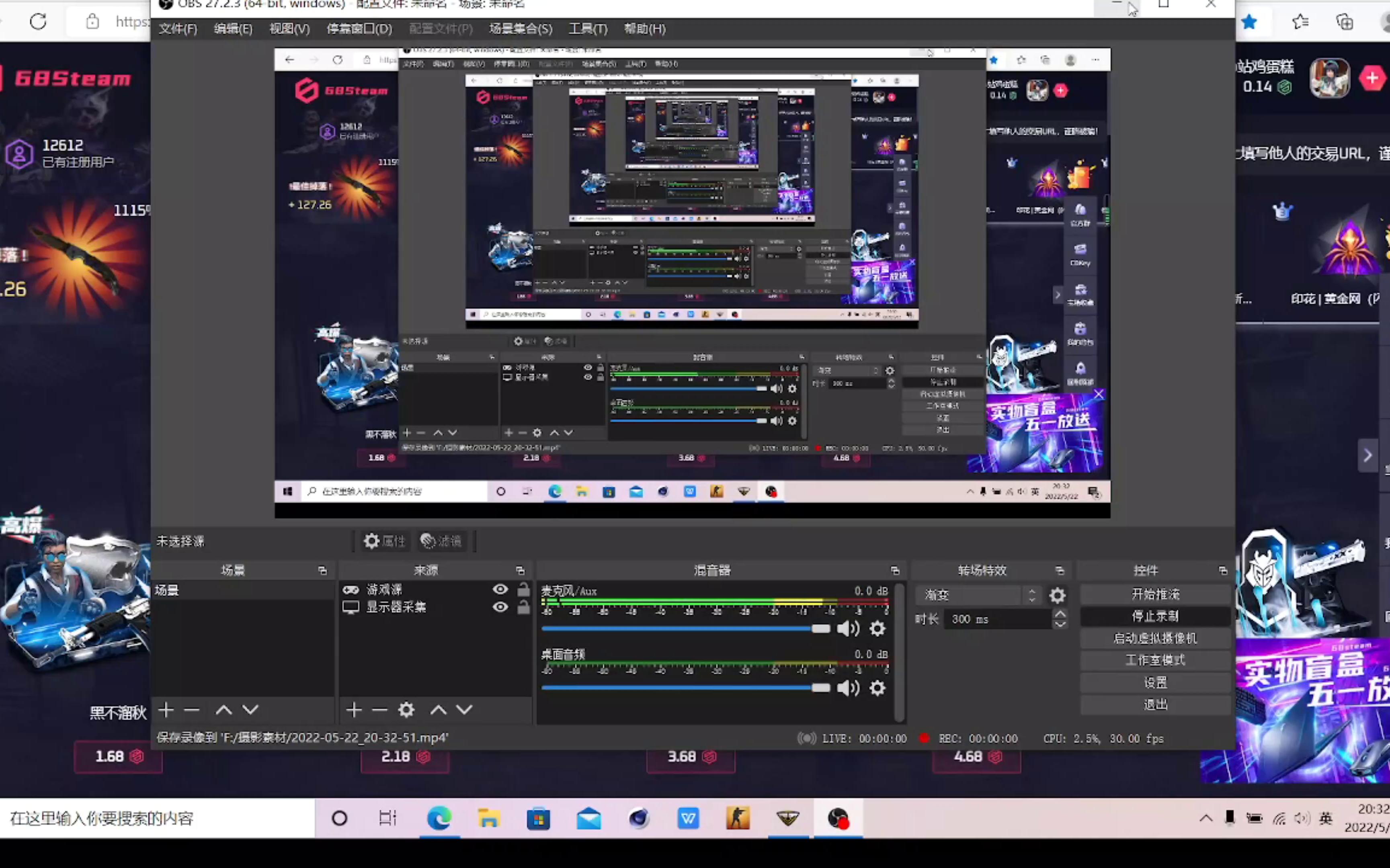Click the 属性 properties gear button
This screenshot has height=868, width=1390.
[x=384, y=541]
